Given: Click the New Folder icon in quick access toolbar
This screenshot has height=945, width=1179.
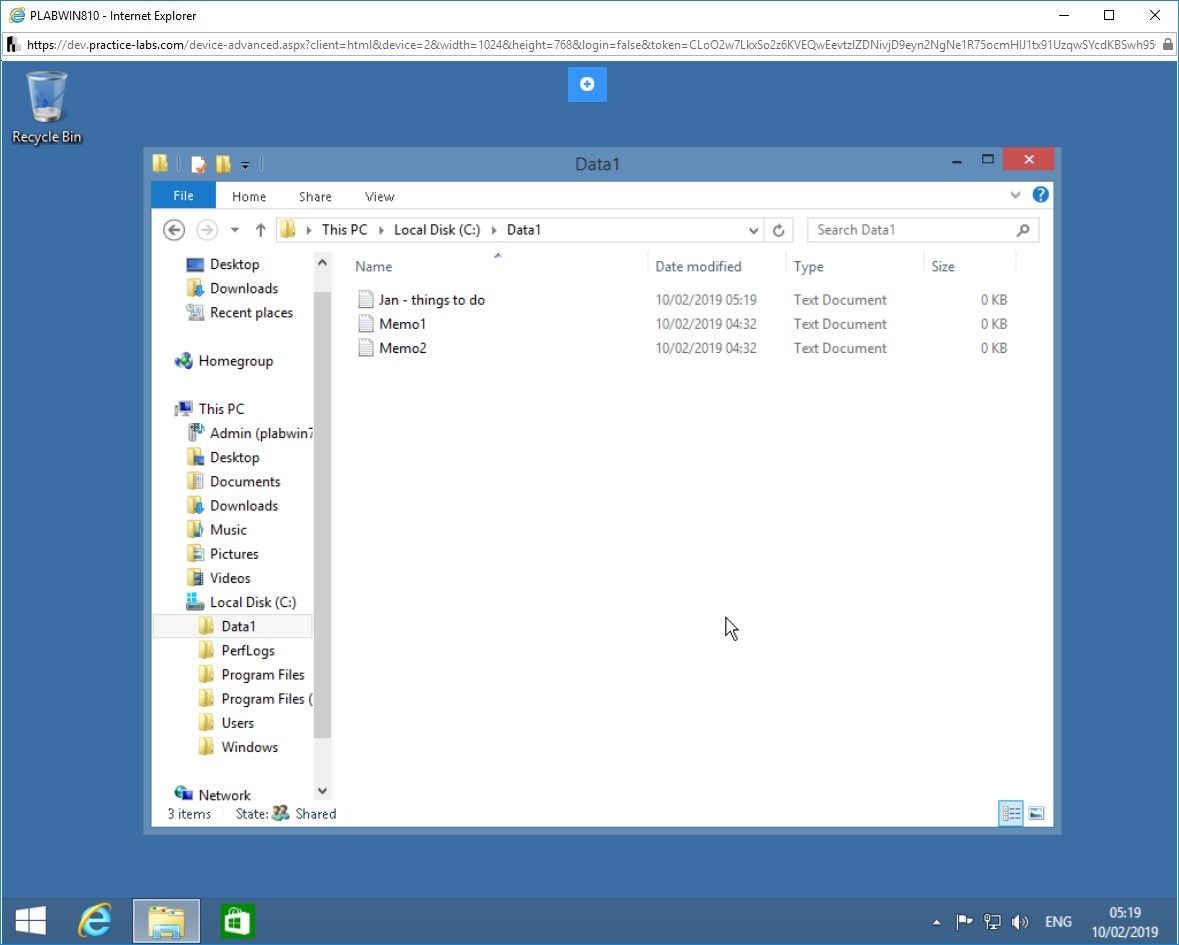Looking at the screenshot, I should tap(223, 164).
